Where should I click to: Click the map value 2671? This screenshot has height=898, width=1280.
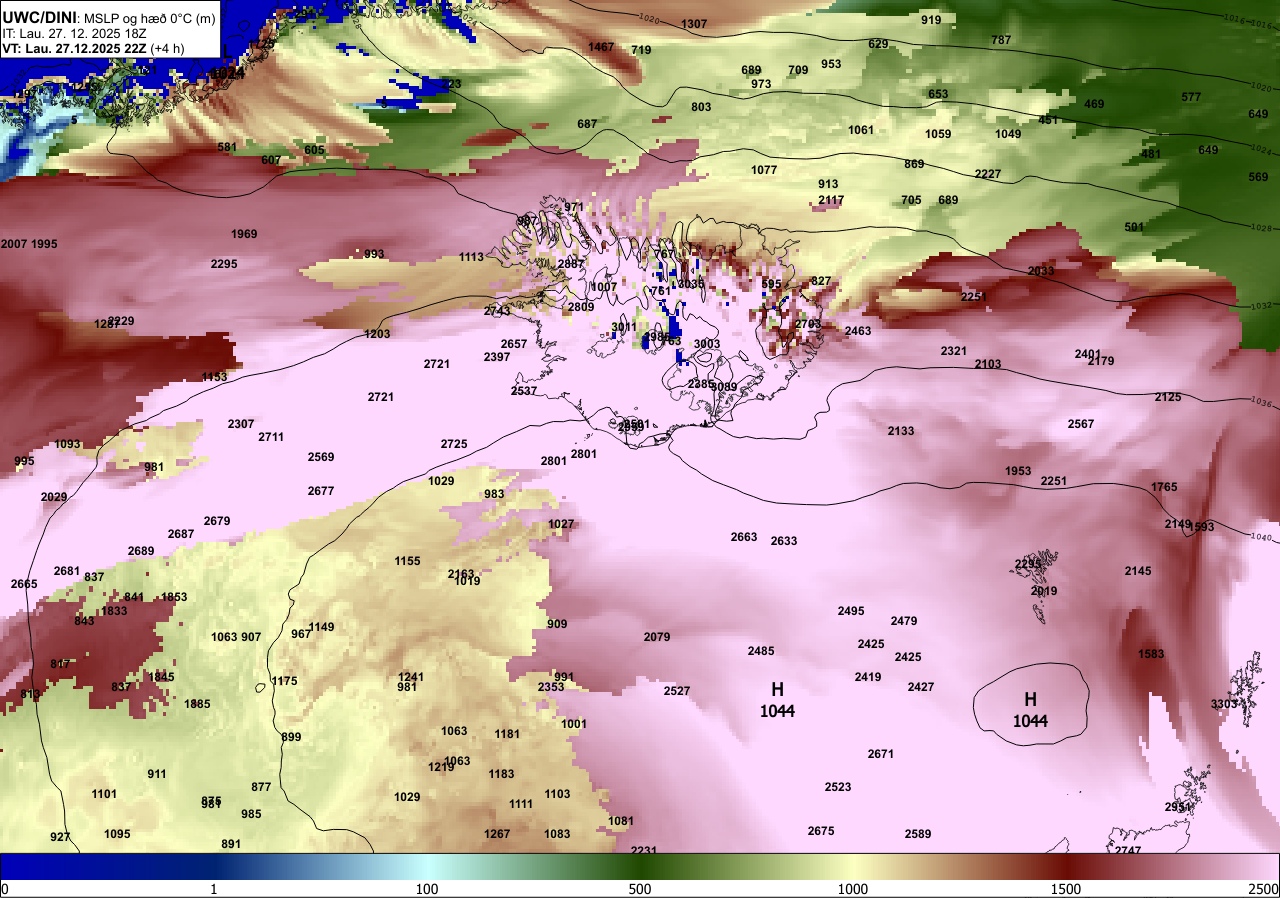881,754
